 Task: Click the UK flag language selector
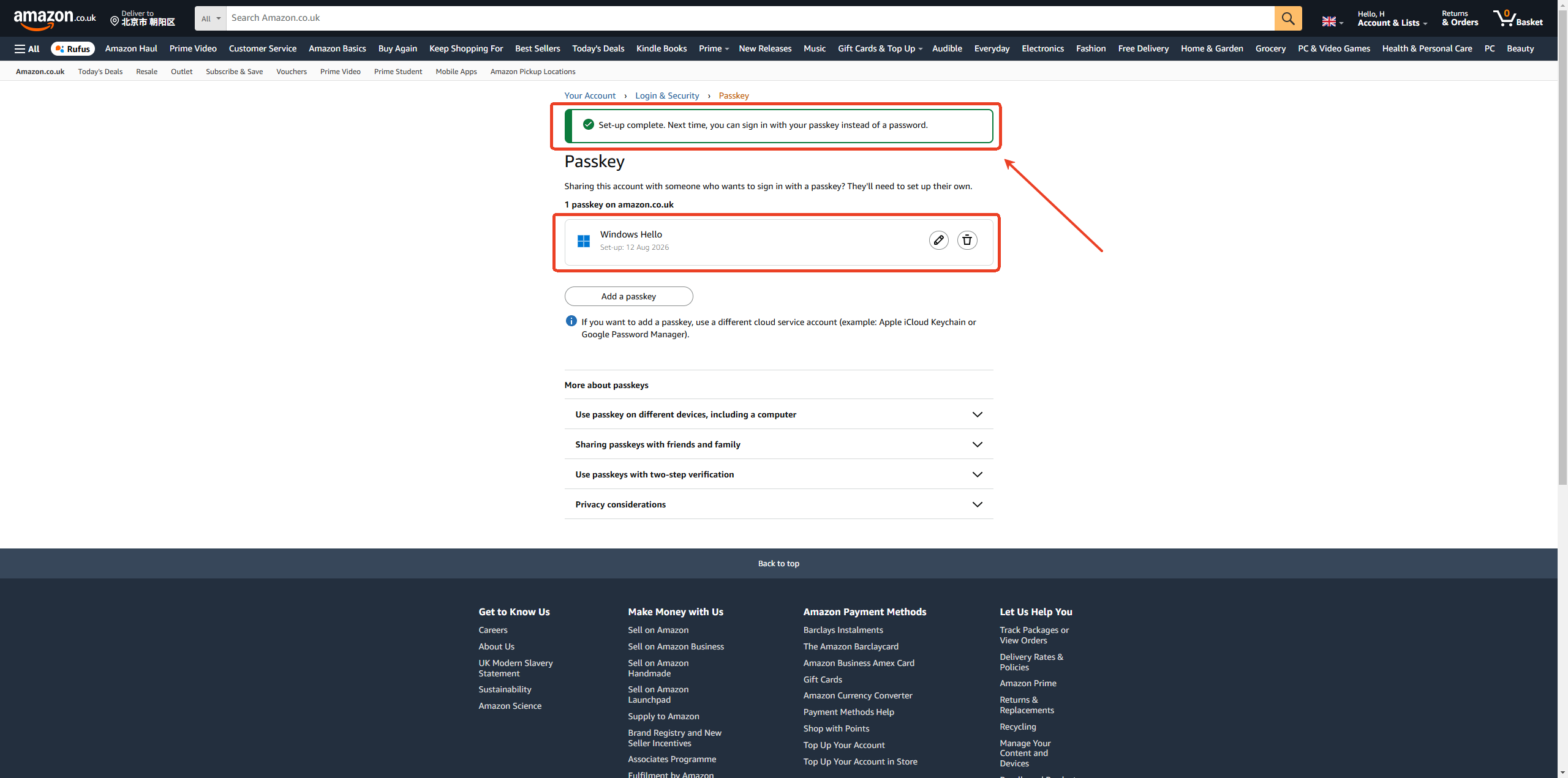click(1332, 22)
